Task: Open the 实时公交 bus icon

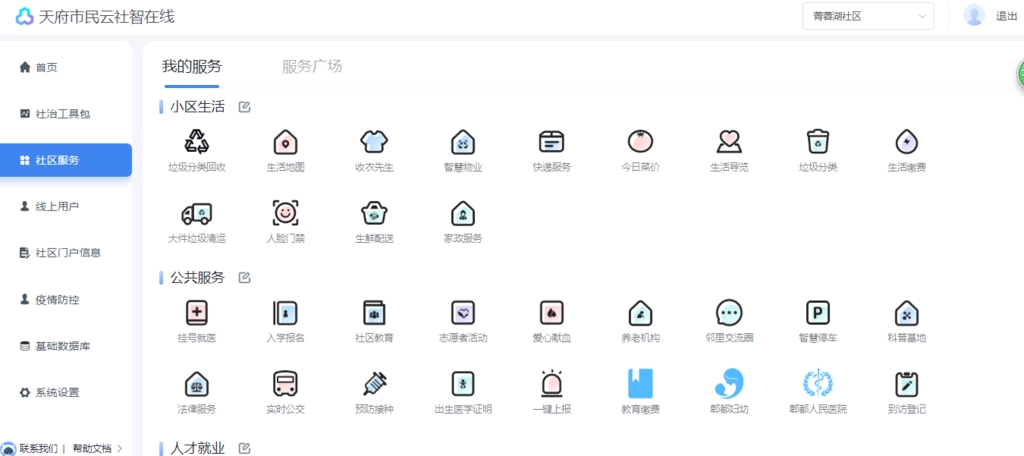Action: (x=285, y=384)
